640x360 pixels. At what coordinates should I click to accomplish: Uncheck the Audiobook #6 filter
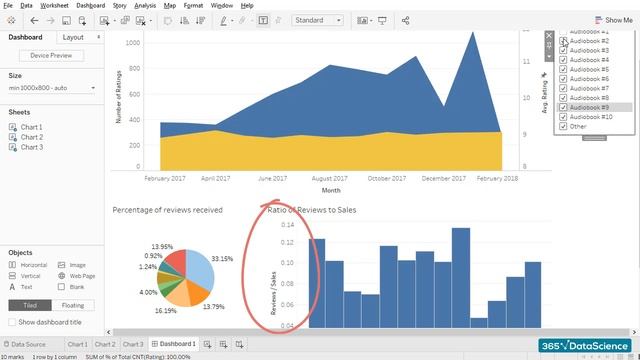click(563, 79)
